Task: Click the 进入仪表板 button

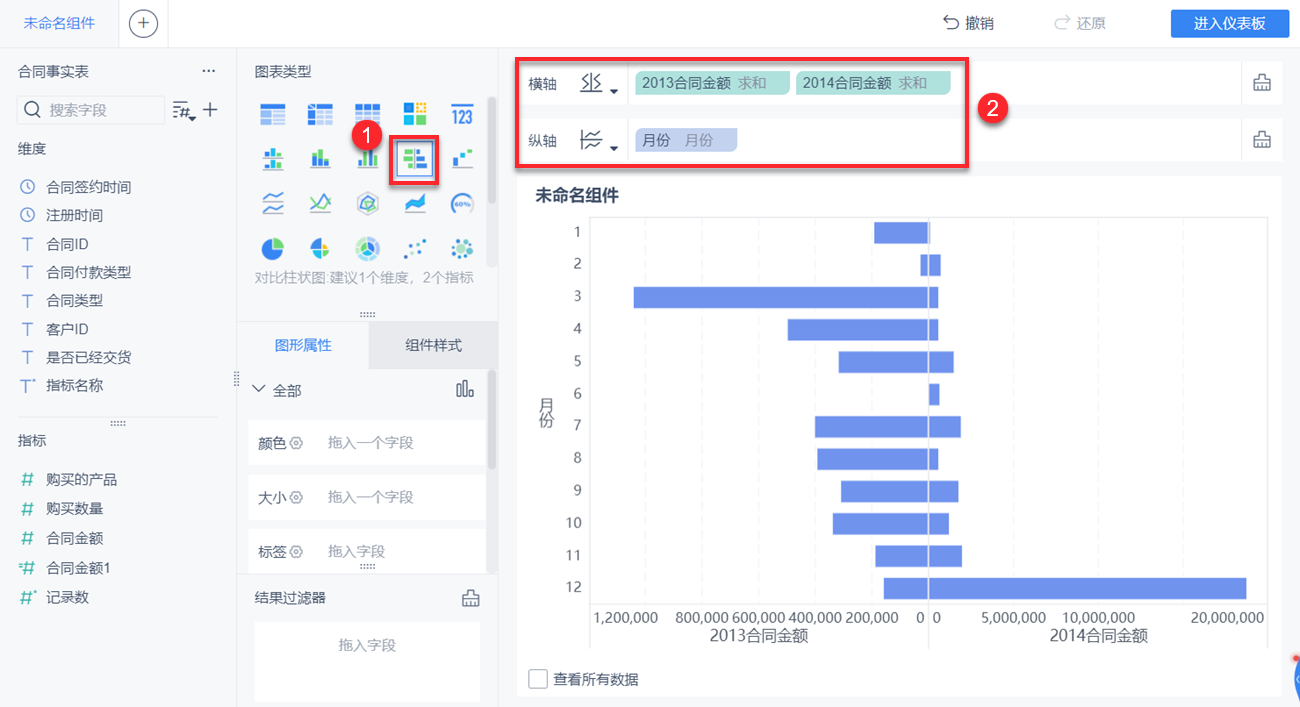Action: (1230, 24)
